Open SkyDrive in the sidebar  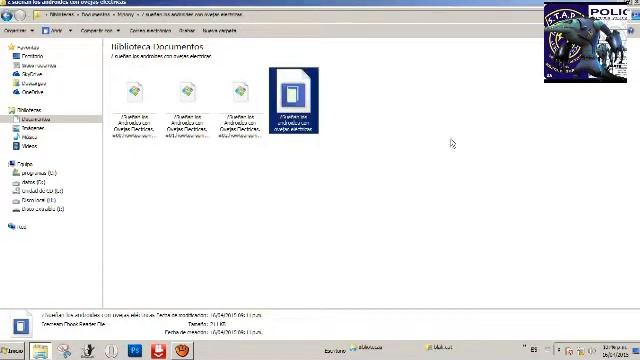click(x=28, y=74)
